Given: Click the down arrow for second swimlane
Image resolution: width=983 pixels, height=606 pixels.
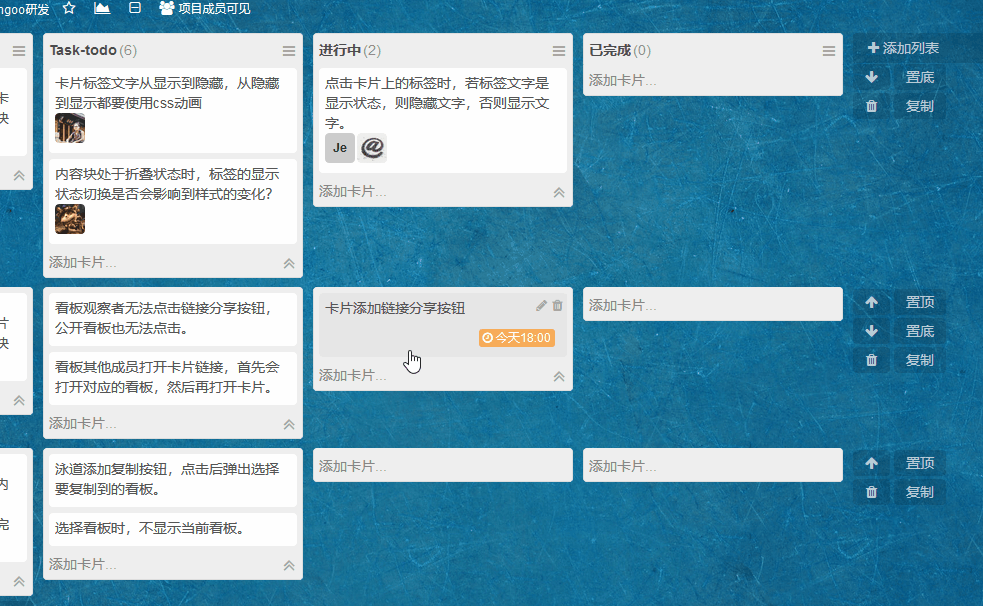Looking at the screenshot, I should point(871,331).
